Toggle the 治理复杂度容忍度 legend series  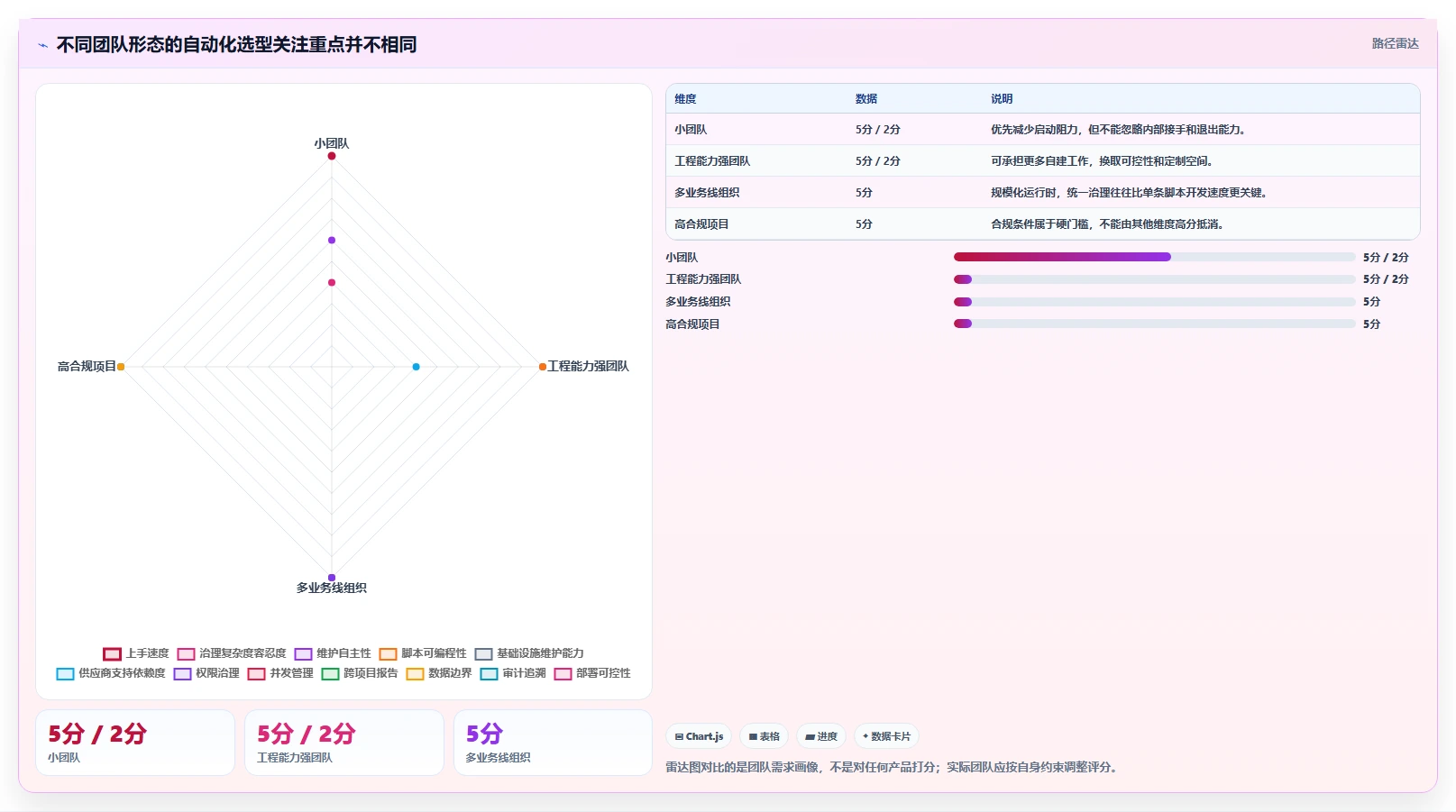tap(232, 653)
